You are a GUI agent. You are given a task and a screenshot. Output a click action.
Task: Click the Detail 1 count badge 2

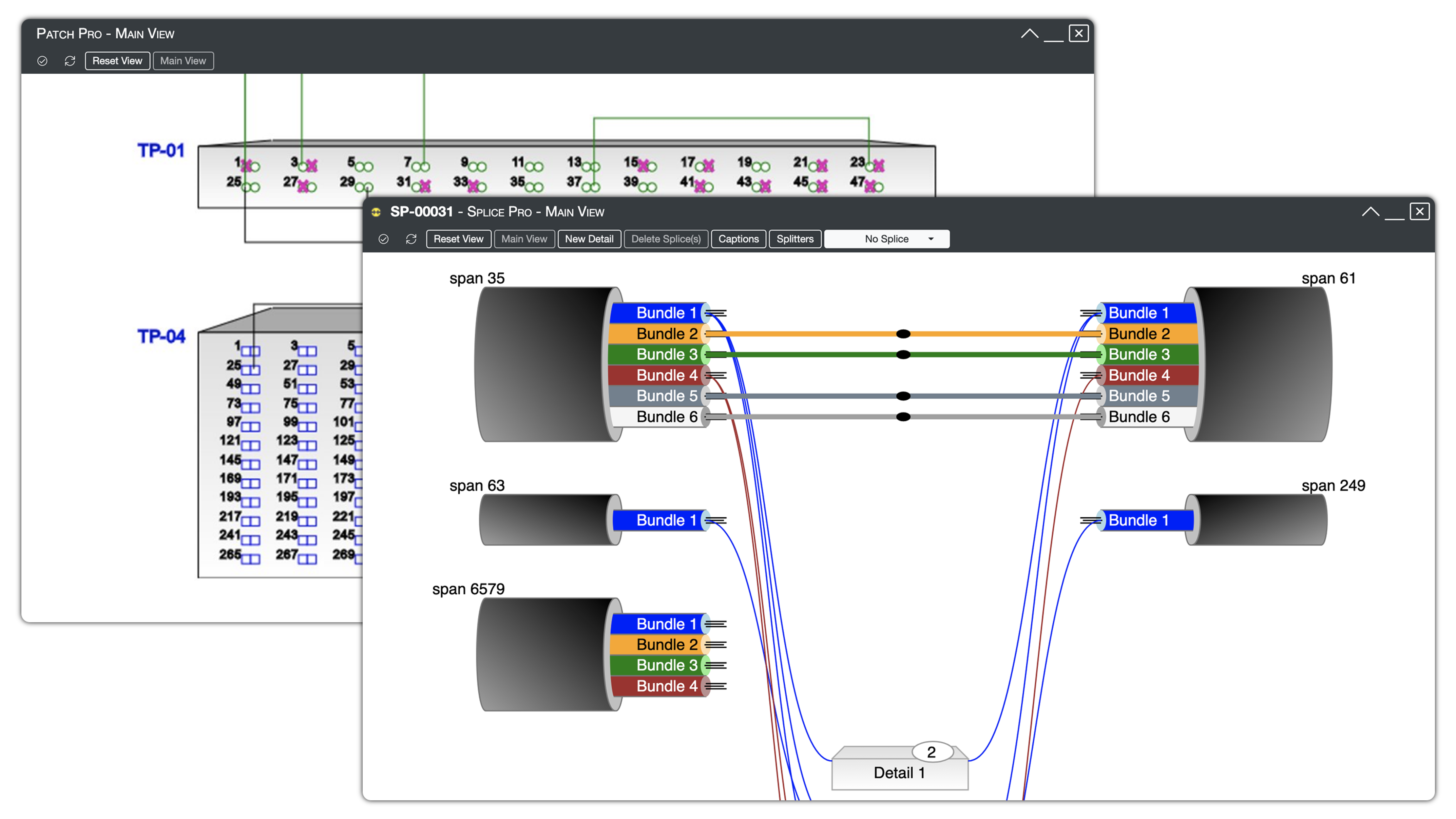tap(932, 752)
